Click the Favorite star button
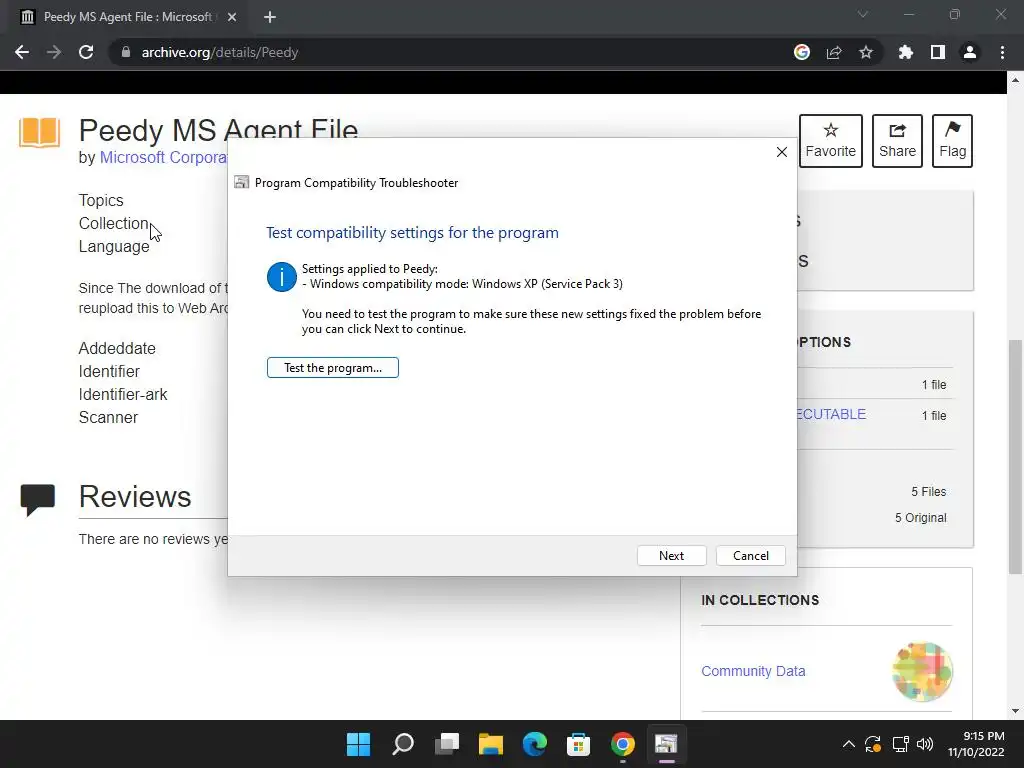The width and height of the screenshot is (1024, 768). [x=831, y=141]
